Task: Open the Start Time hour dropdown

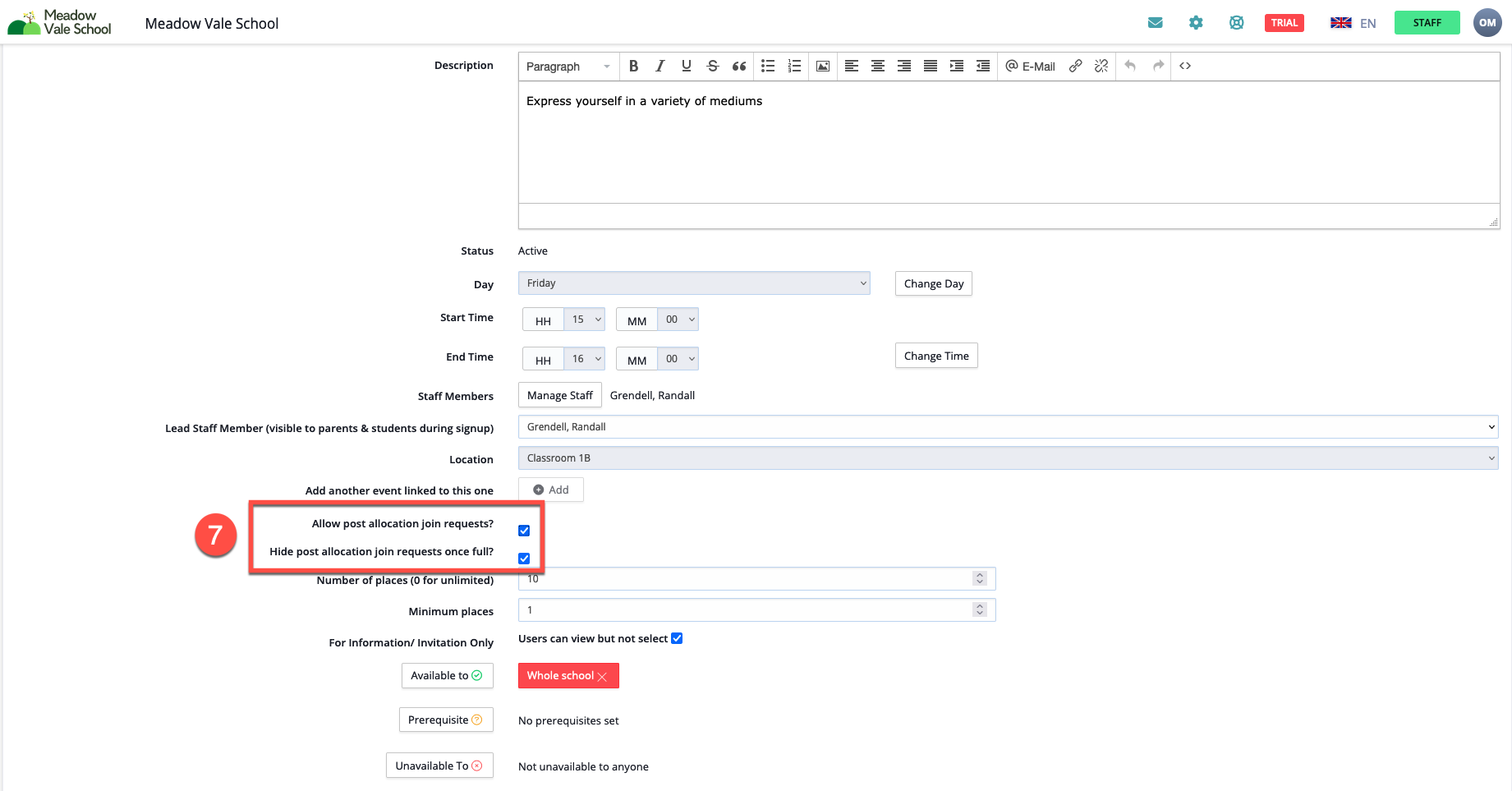Action: [584, 320]
